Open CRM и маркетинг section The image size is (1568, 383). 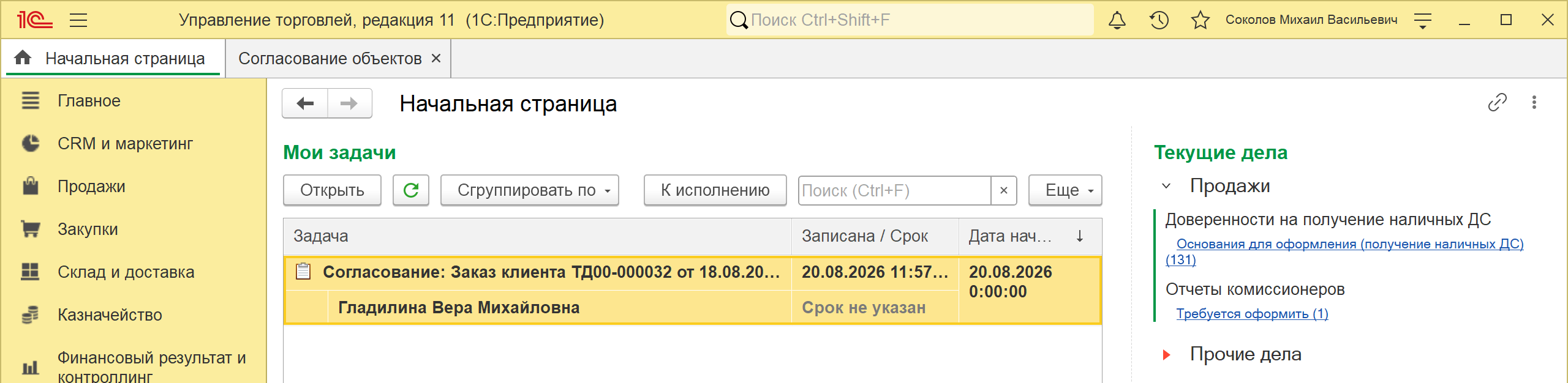(x=125, y=144)
